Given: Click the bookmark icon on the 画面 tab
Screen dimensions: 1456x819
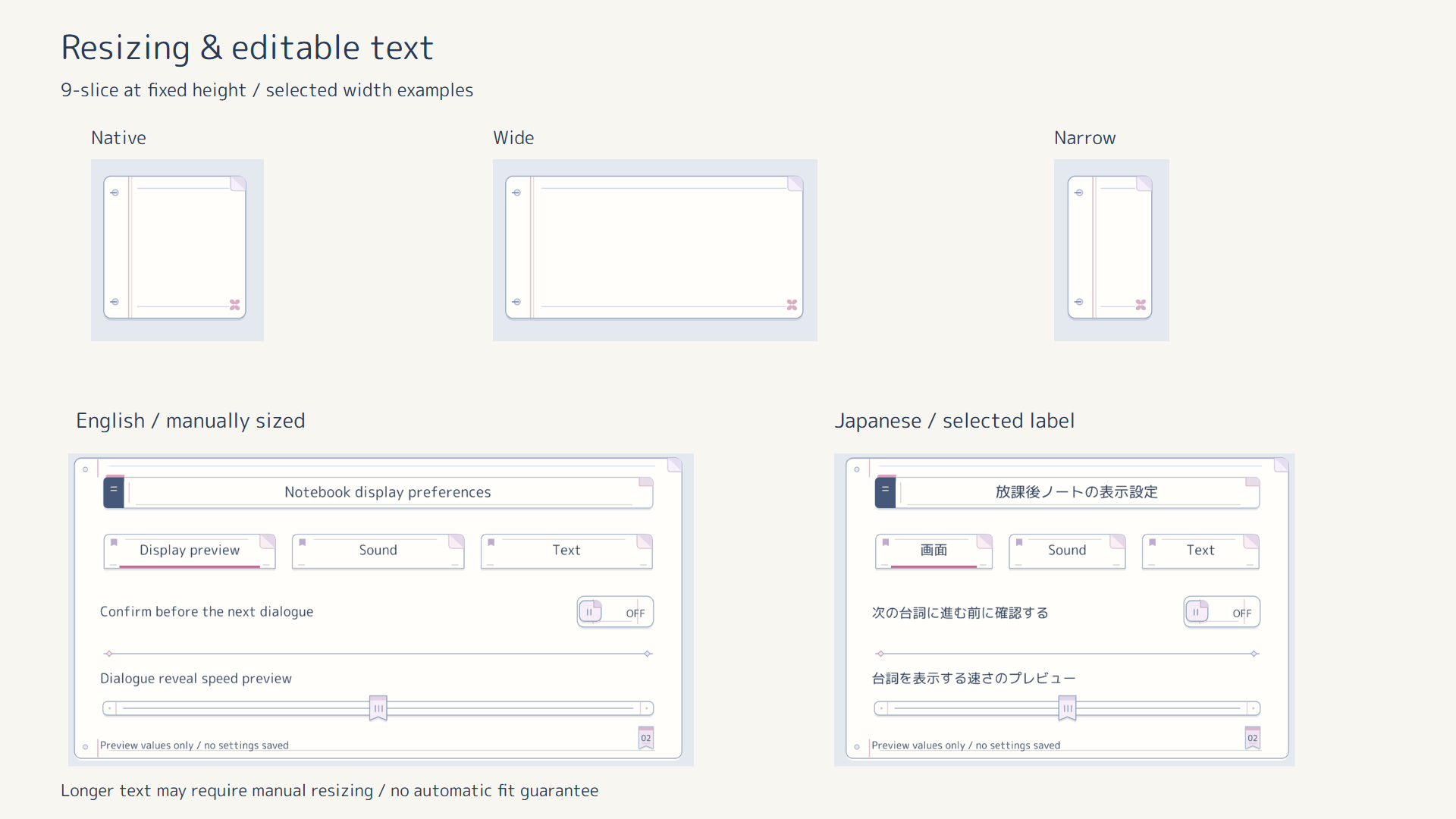Looking at the screenshot, I should pos(886,542).
